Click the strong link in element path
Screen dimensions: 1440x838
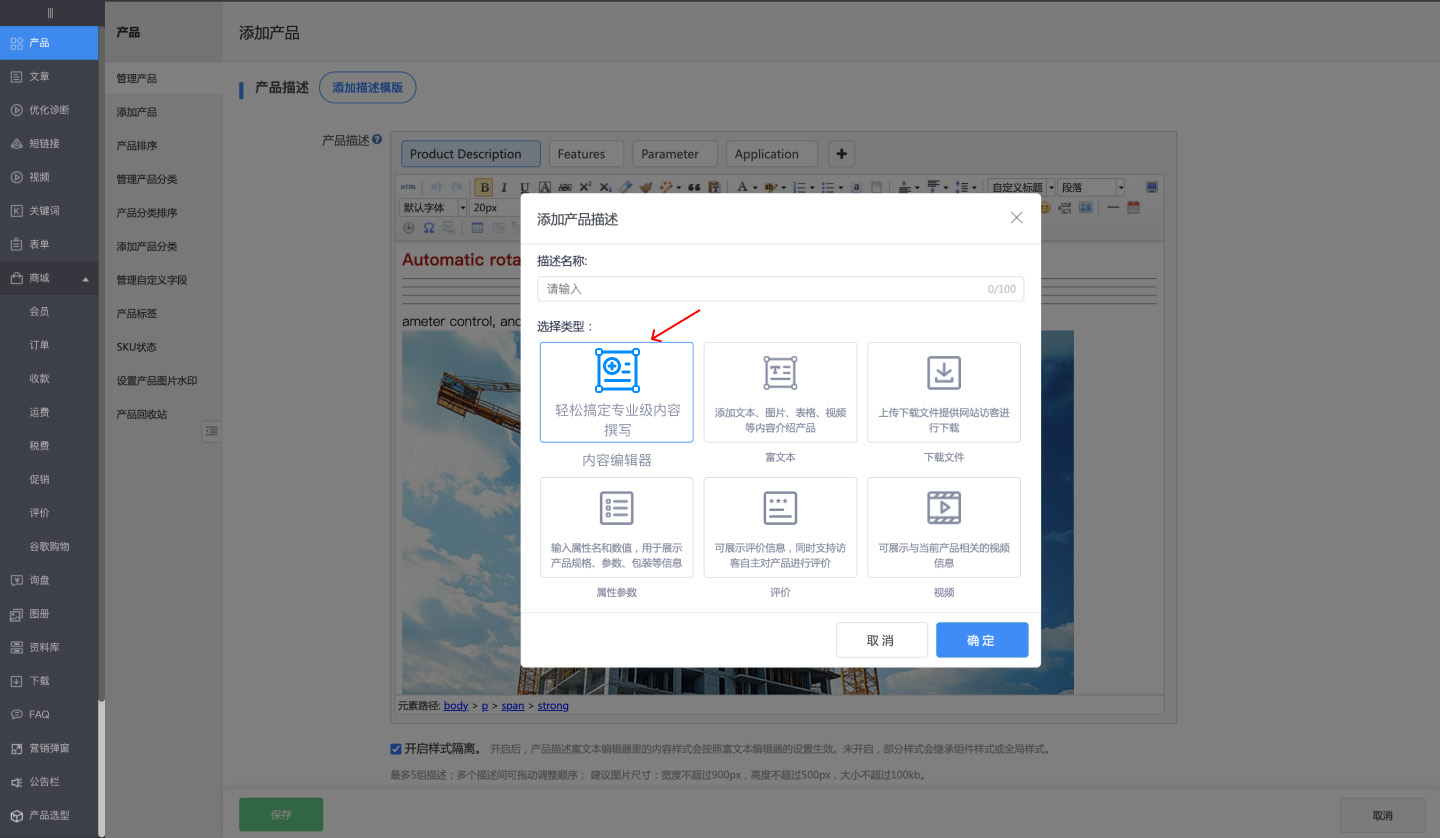553,706
